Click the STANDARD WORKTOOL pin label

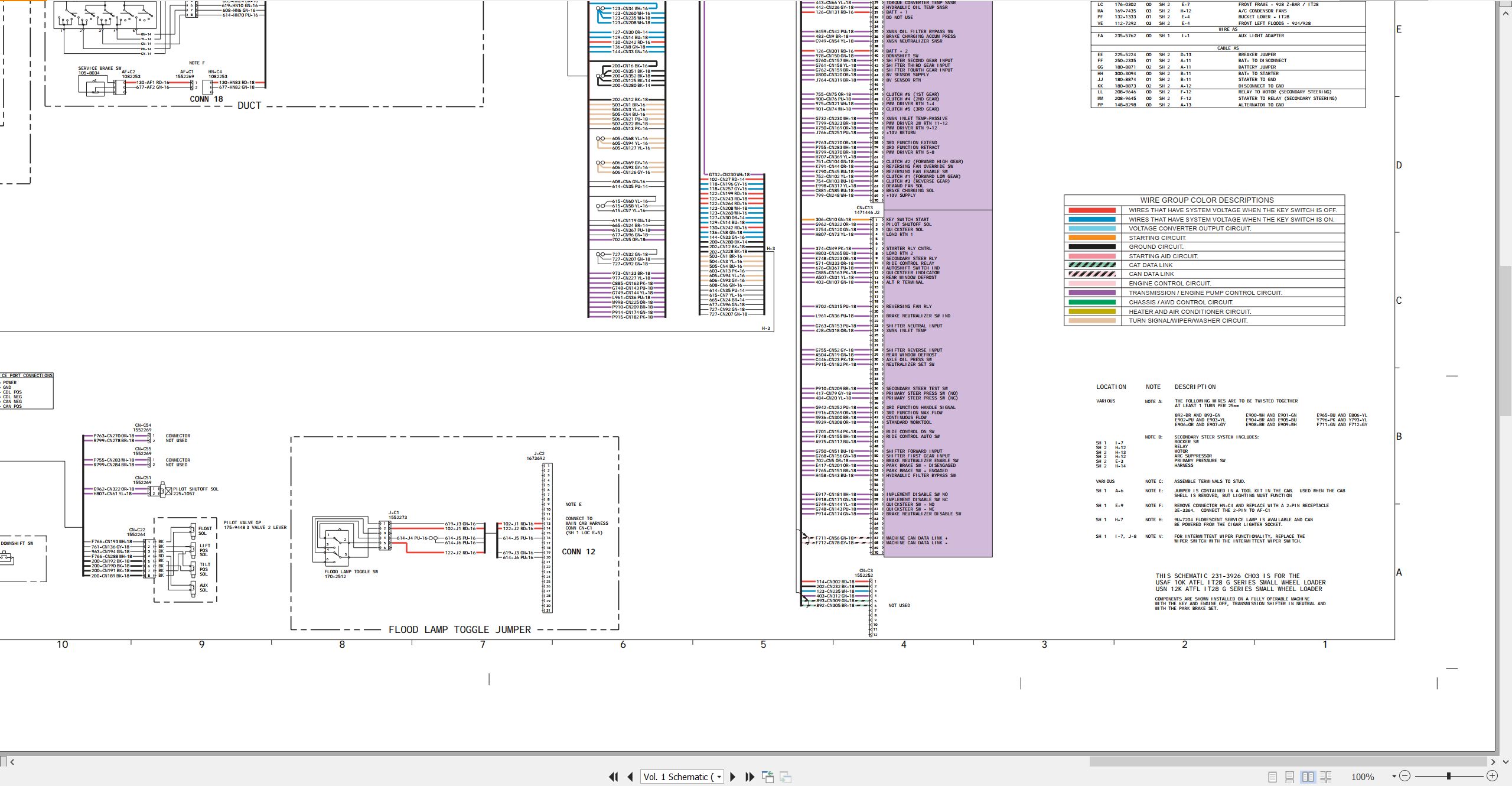[908, 422]
